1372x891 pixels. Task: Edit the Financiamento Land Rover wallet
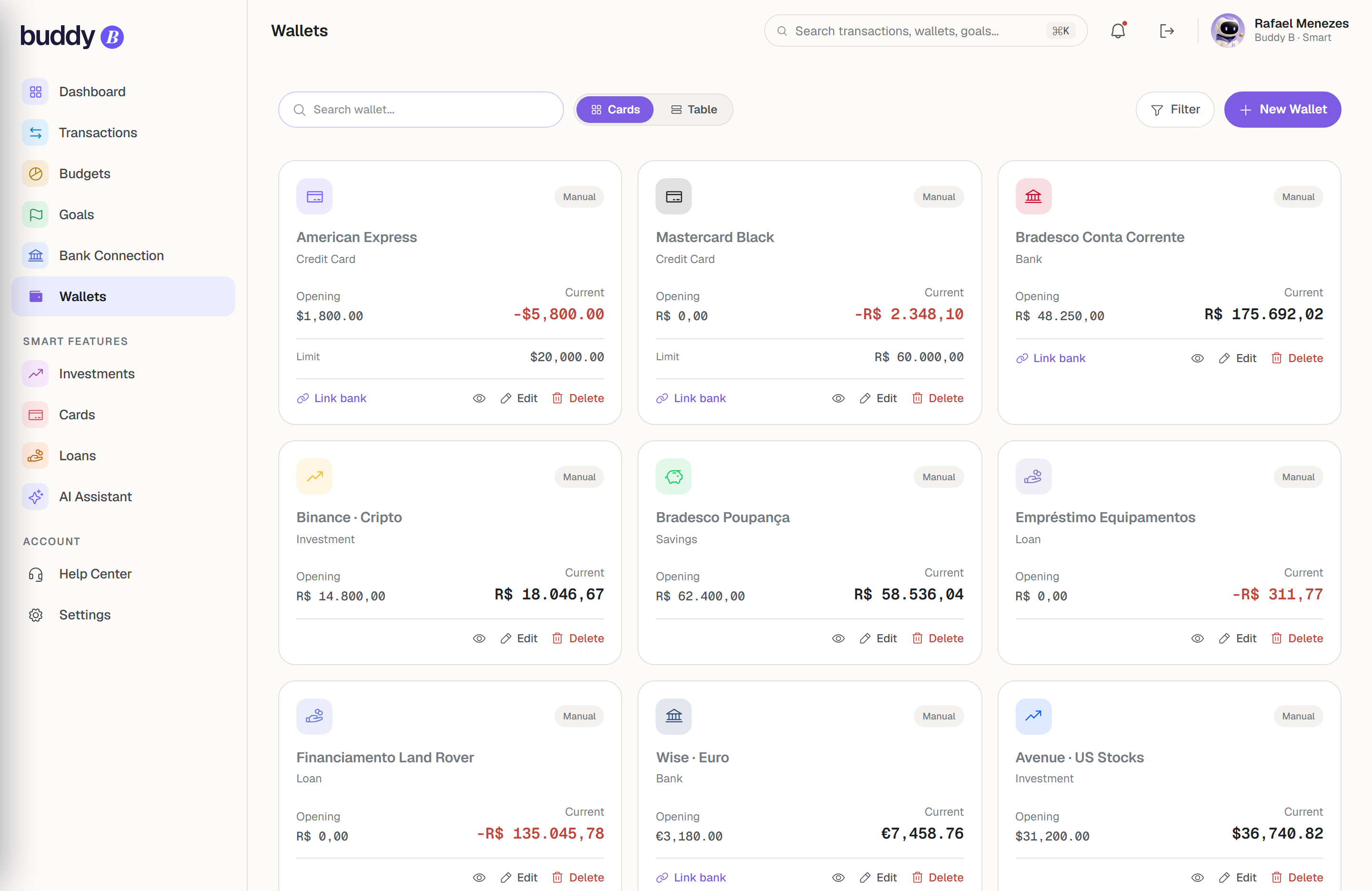(x=519, y=878)
